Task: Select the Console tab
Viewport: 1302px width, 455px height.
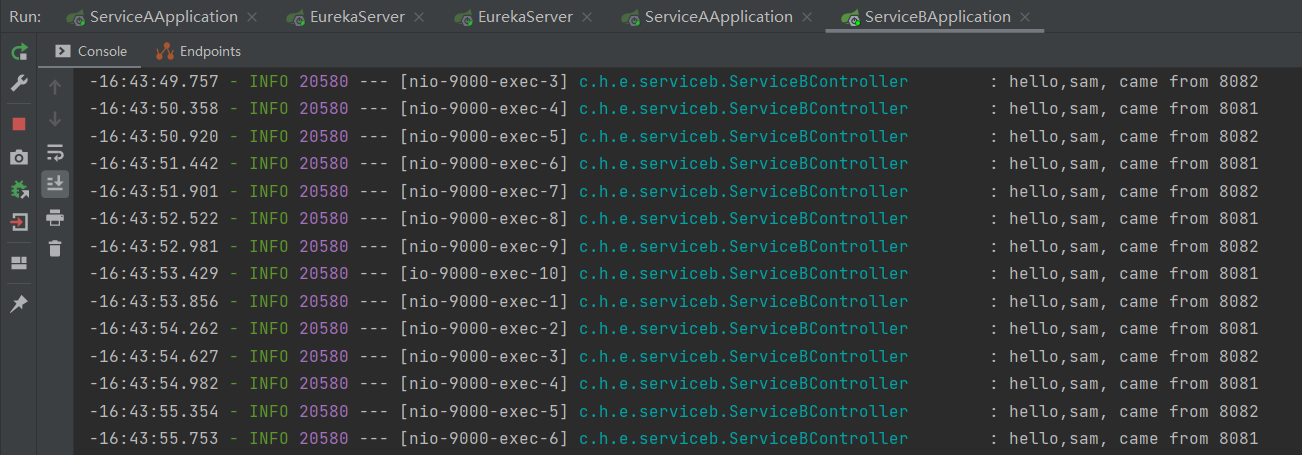Action: click(x=91, y=51)
